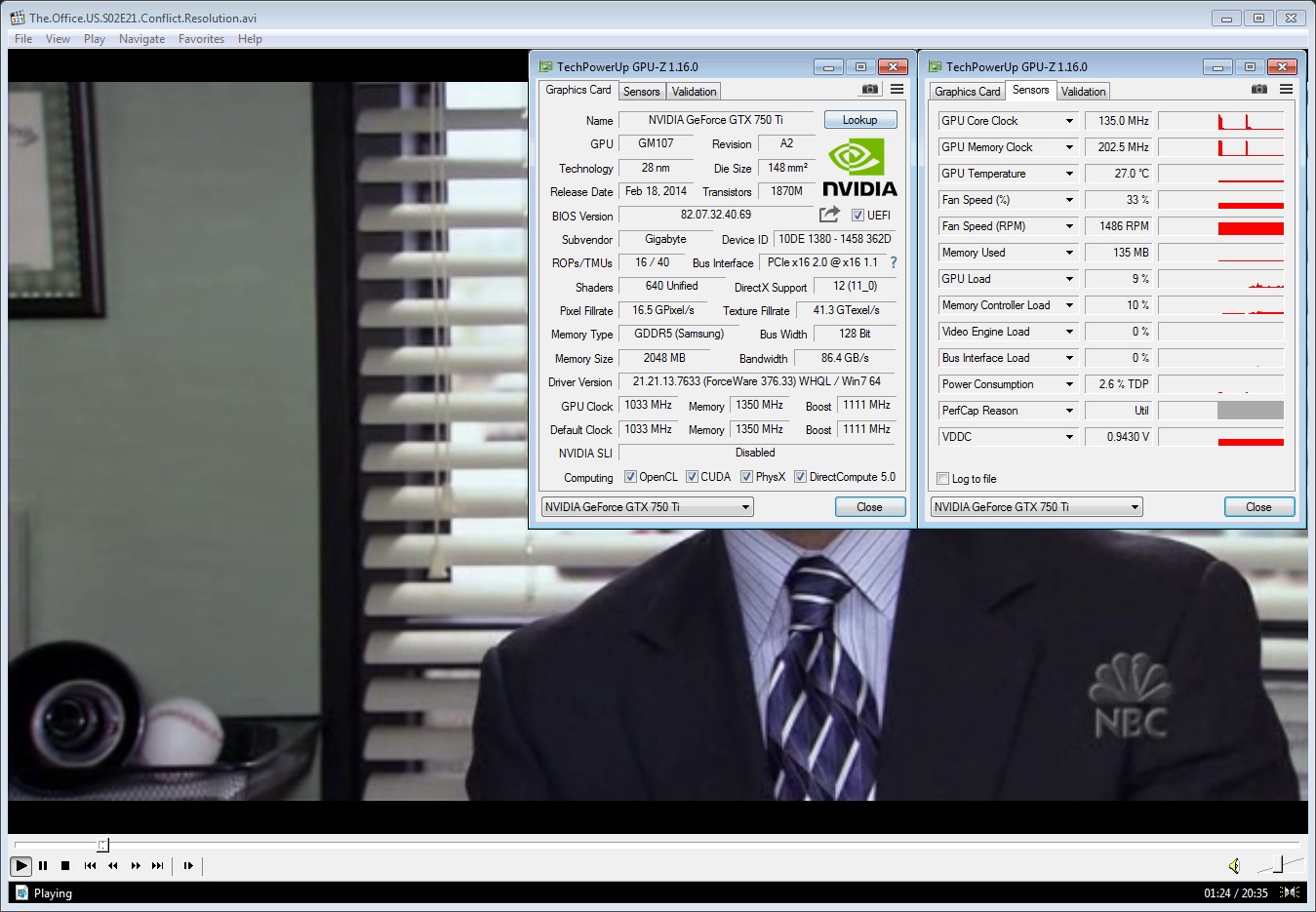Adjust the volume slider
Viewport: 1316px width, 912px height.
pos(1279,864)
